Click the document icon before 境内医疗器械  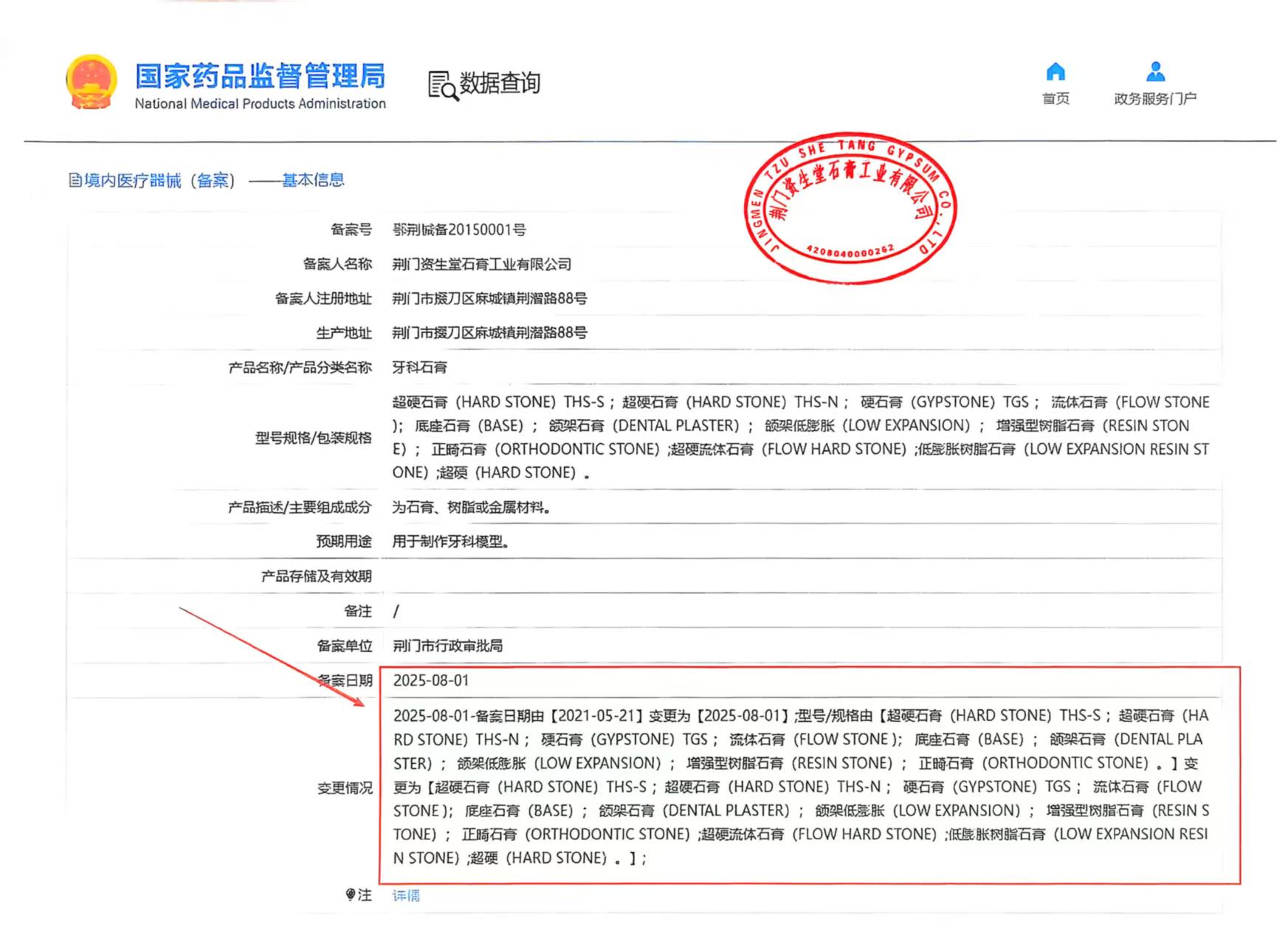pos(75,180)
